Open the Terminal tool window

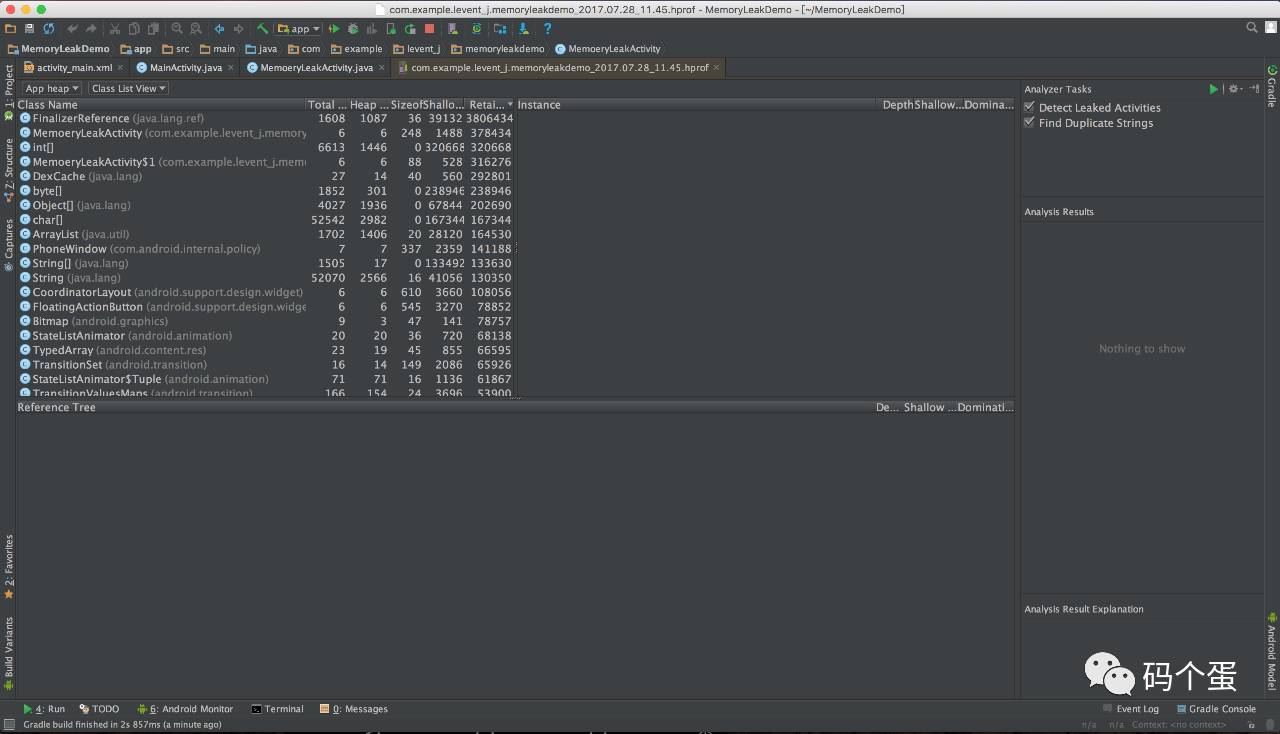[277, 709]
